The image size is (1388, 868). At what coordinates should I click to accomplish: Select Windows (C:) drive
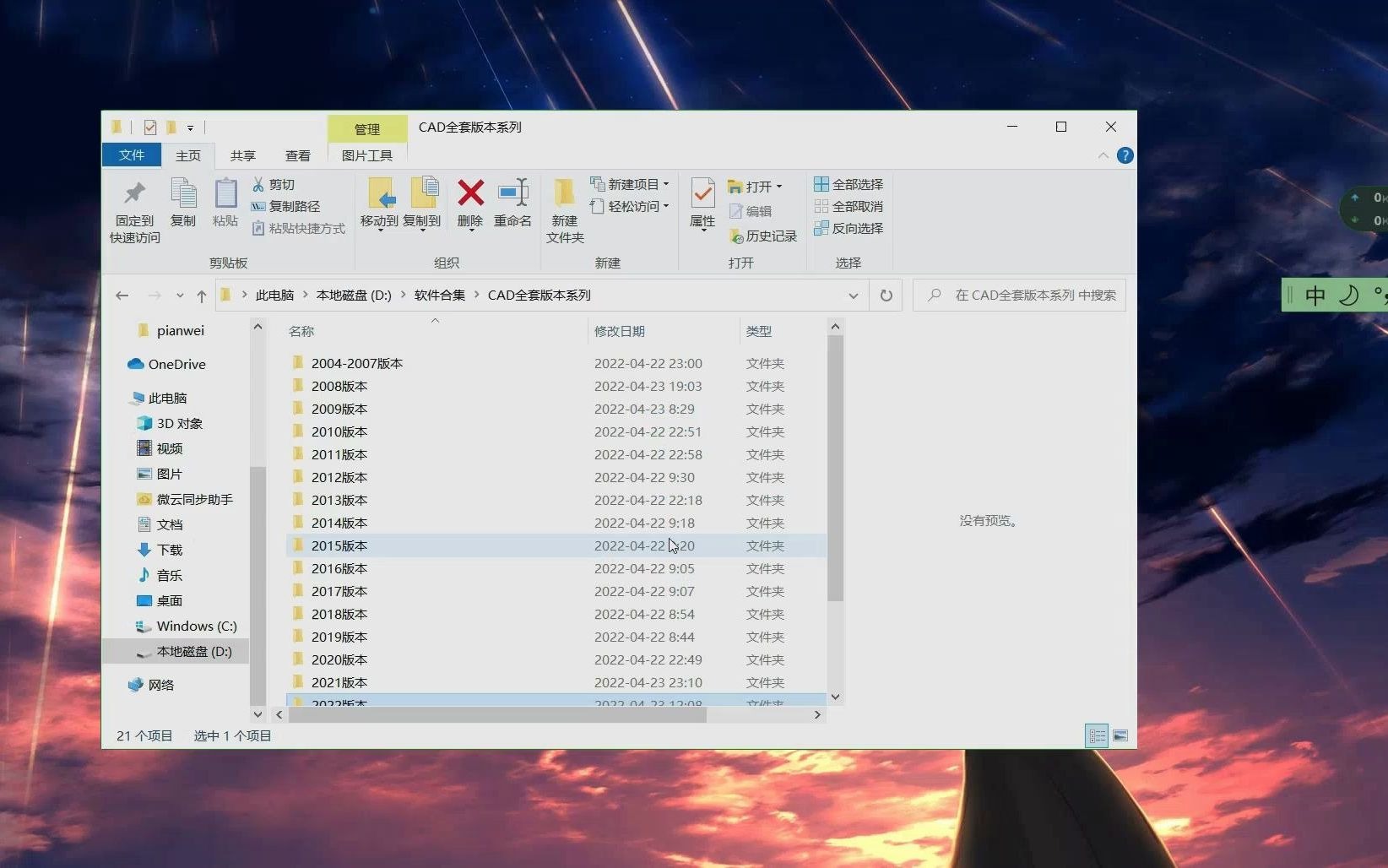(187, 626)
